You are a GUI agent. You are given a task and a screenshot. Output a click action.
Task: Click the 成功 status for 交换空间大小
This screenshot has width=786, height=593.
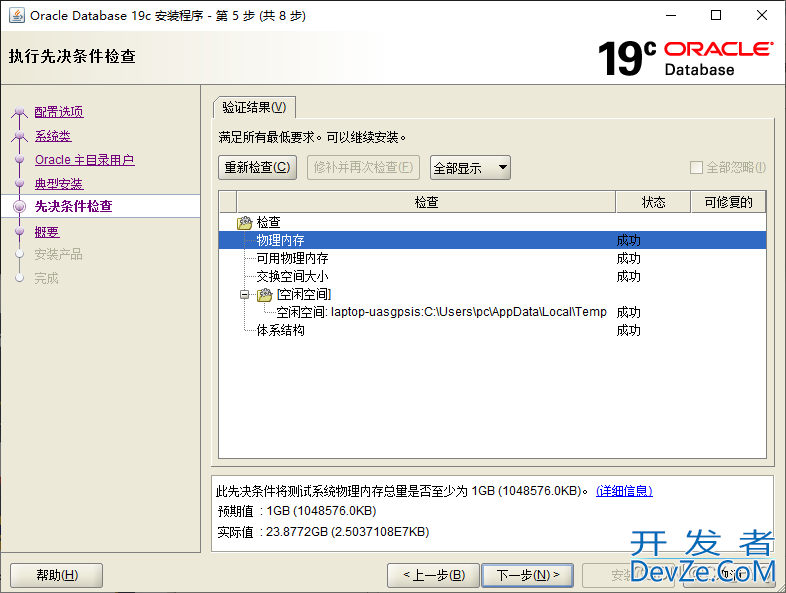629,276
